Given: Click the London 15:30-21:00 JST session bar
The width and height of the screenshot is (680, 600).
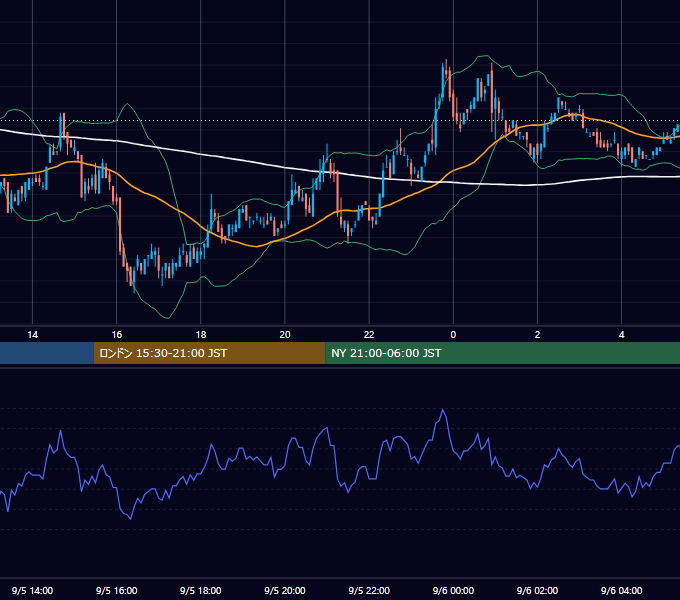Looking at the screenshot, I should pyautogui.click(x=209, y=353).
